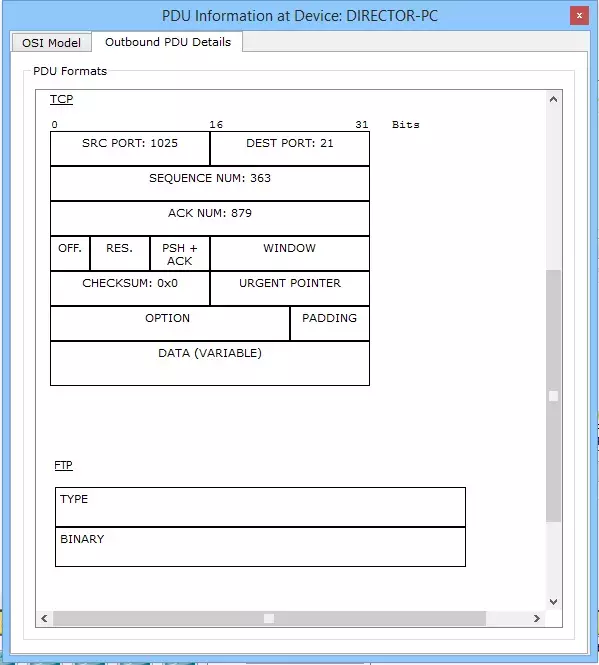Image resolution: width=599 pixels, height=665 pixels.
Task: Click the underlined FTP heading
Action: pos(63,465)
